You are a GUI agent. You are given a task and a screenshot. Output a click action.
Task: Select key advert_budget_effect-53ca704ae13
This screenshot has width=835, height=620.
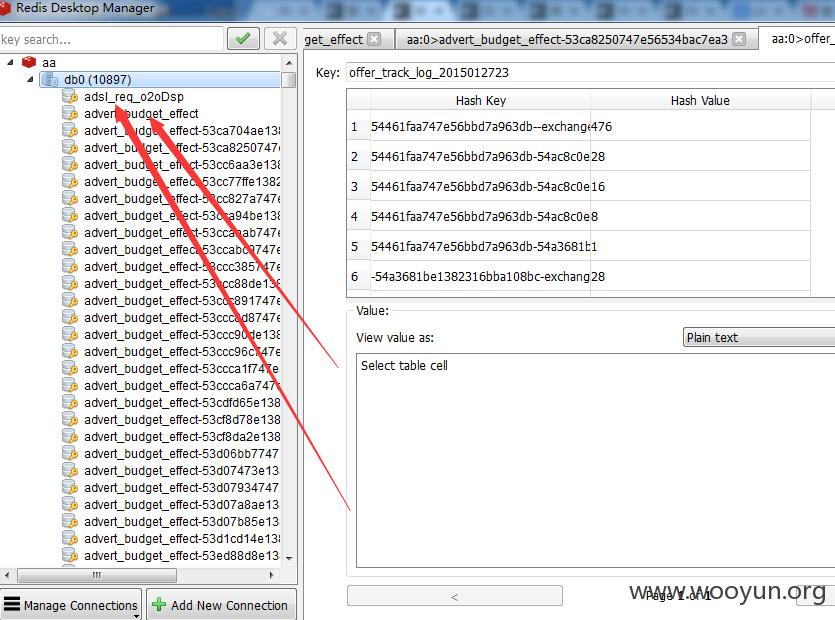tap(182, 130)
